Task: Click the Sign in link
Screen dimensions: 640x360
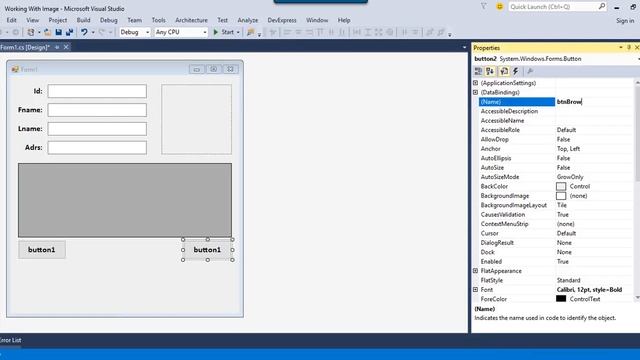Action: pos(625,20)
